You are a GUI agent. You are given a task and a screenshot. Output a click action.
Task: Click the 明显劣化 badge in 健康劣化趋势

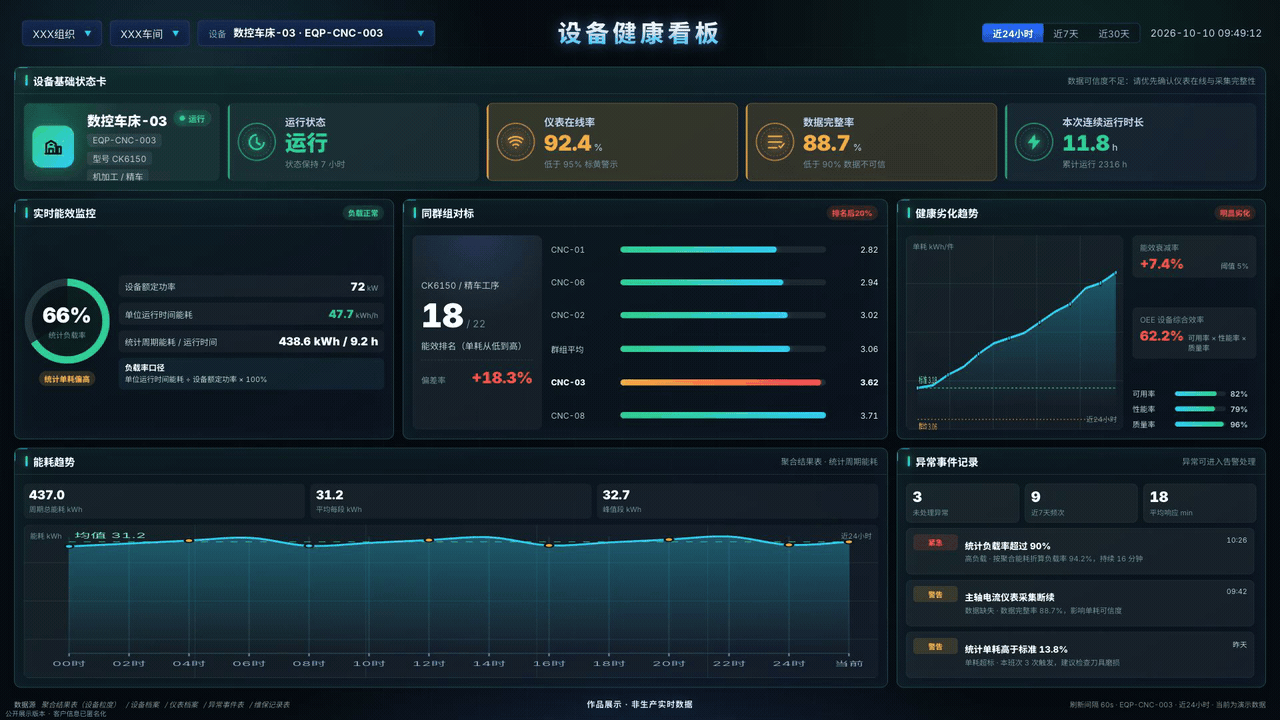point(1233,213)
